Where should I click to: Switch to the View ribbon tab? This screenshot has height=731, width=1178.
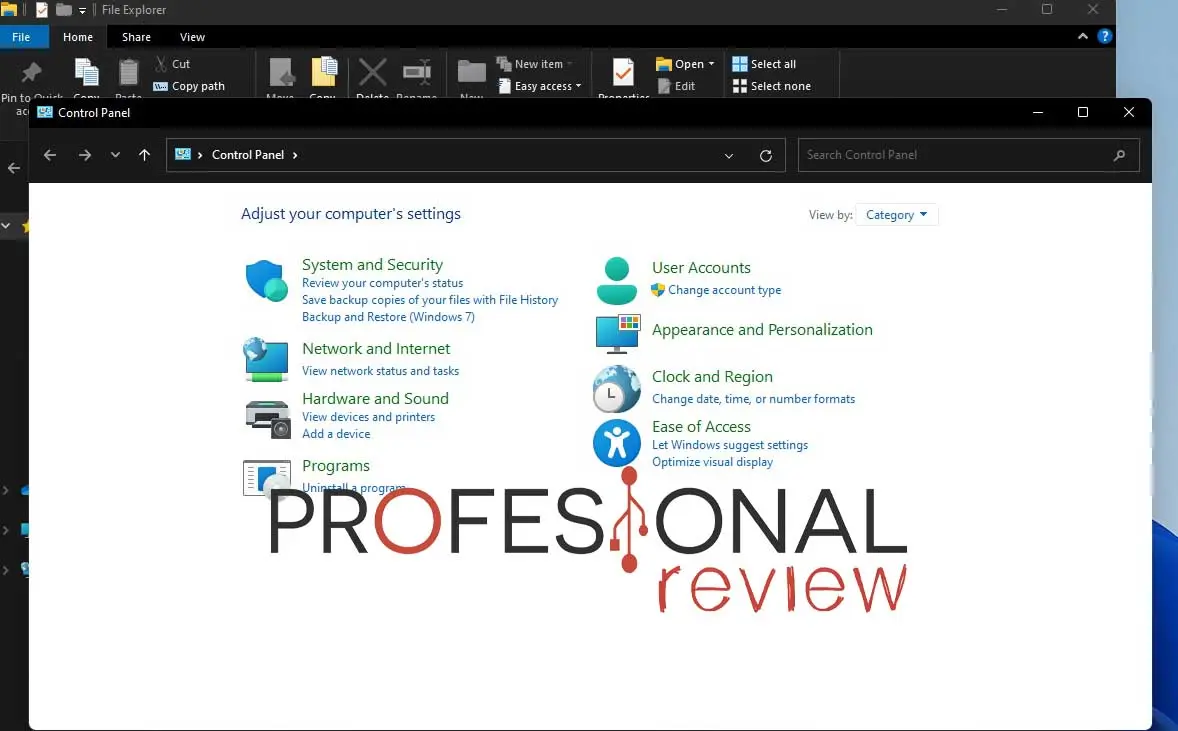[x=192, y=37]
